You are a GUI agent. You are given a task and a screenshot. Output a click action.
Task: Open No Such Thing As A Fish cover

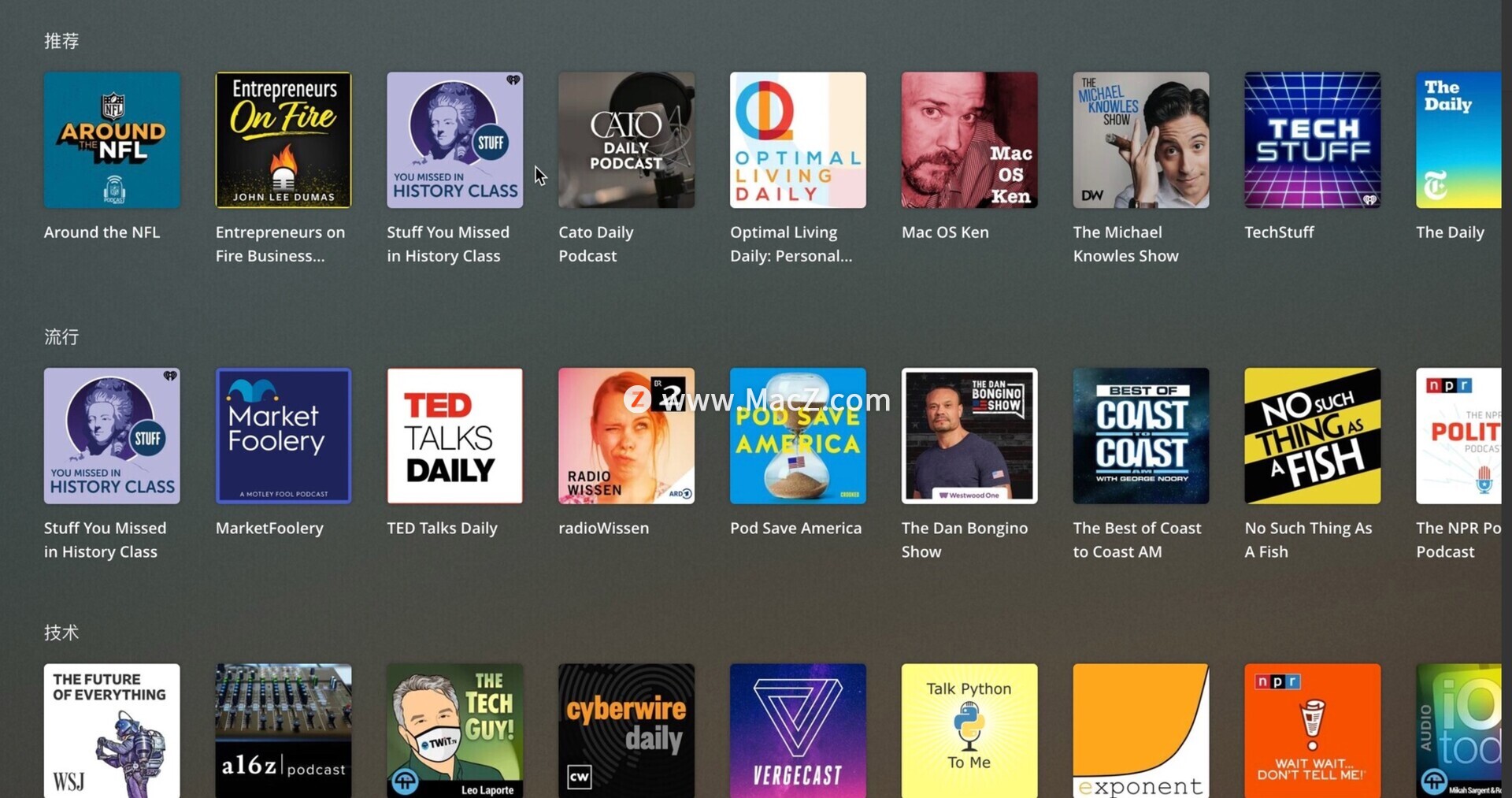1312,436
